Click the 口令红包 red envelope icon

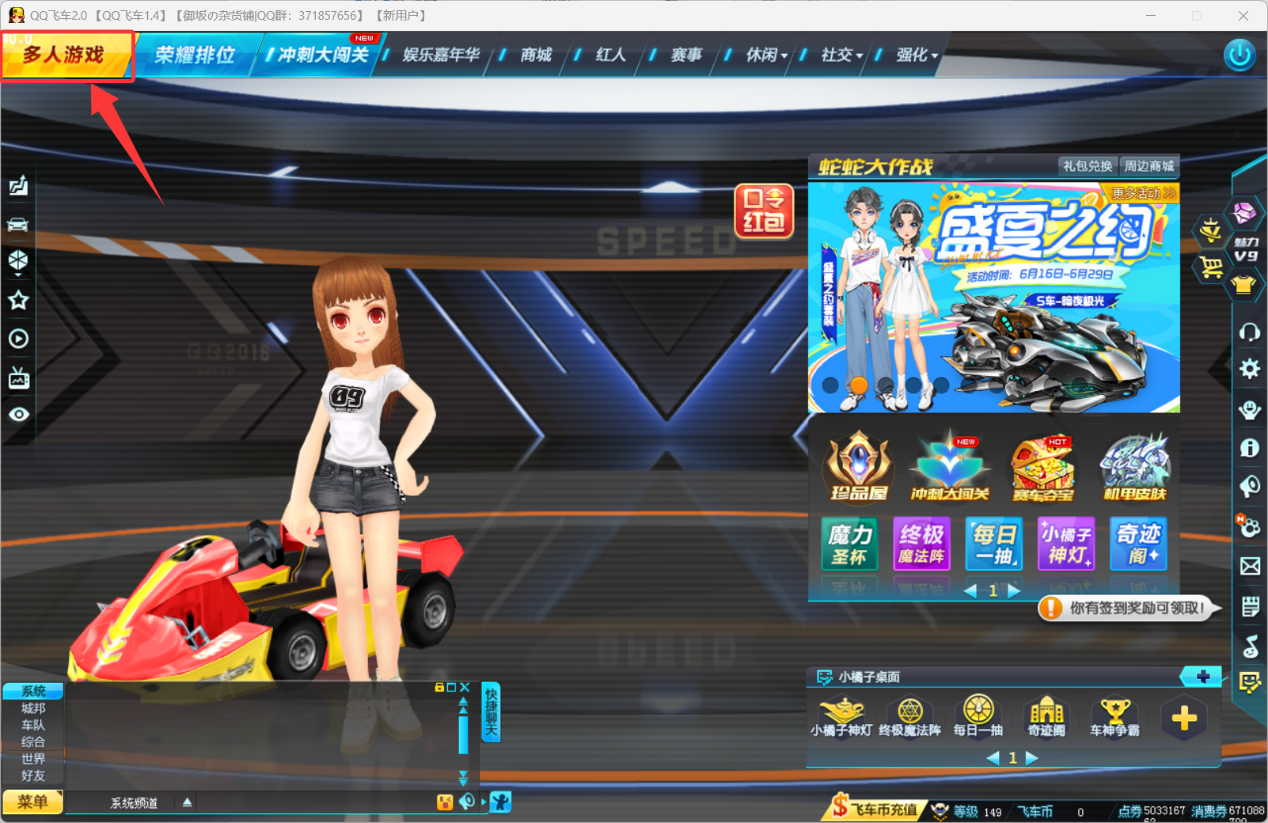[764, 212]
